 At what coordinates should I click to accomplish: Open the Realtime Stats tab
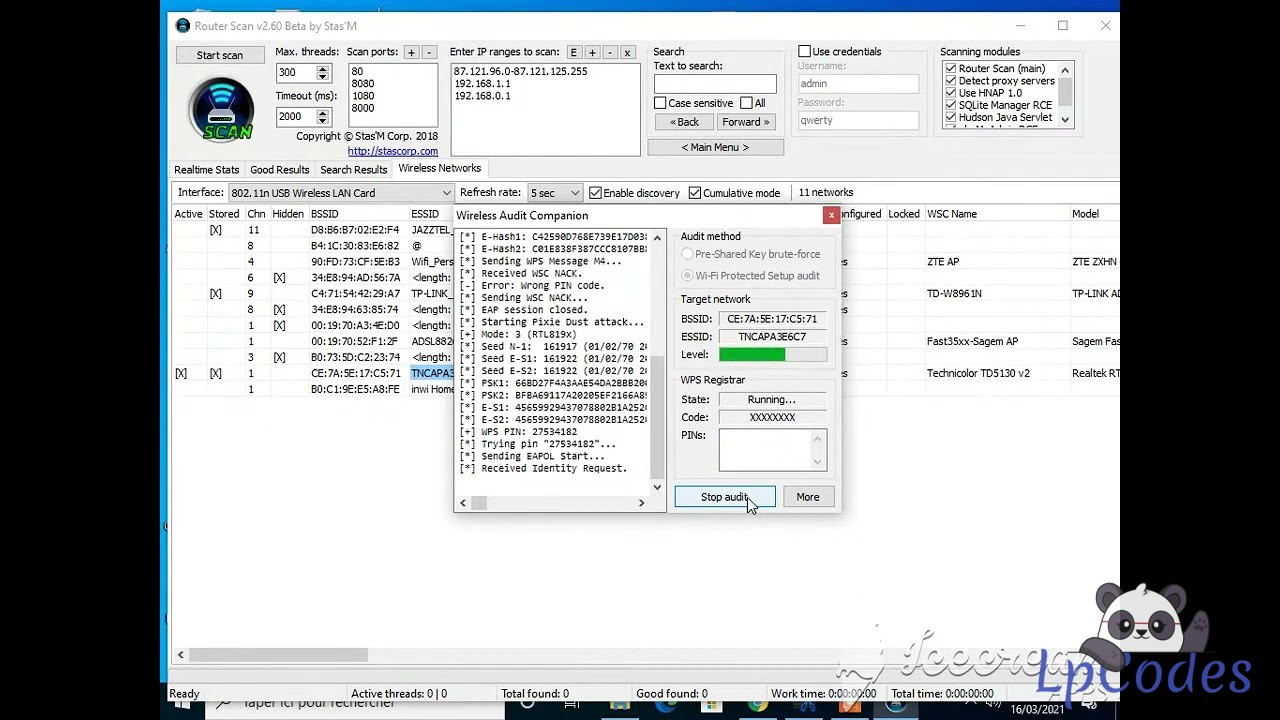click(206, 170)
